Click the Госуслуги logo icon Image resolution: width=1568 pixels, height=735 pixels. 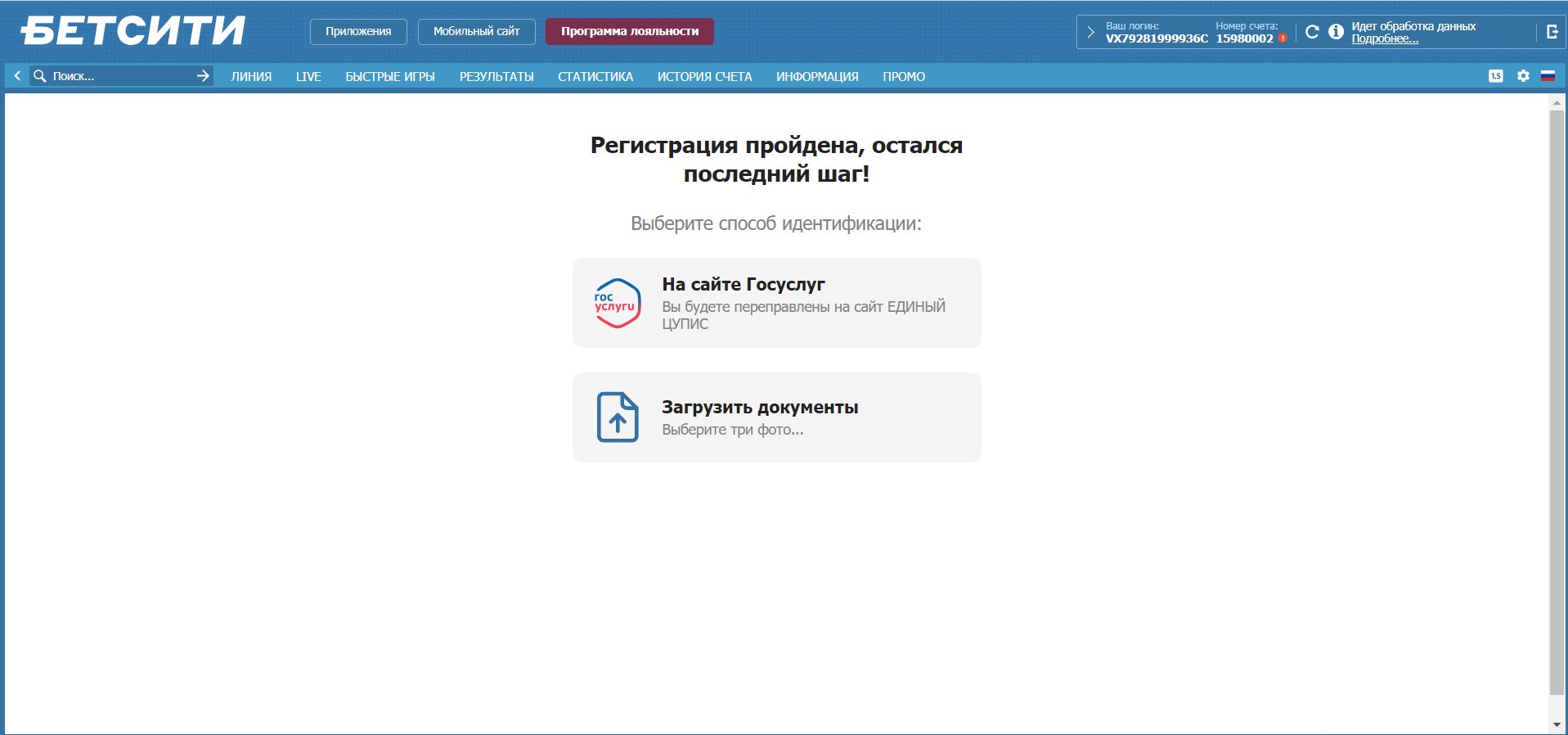point(617,304)
